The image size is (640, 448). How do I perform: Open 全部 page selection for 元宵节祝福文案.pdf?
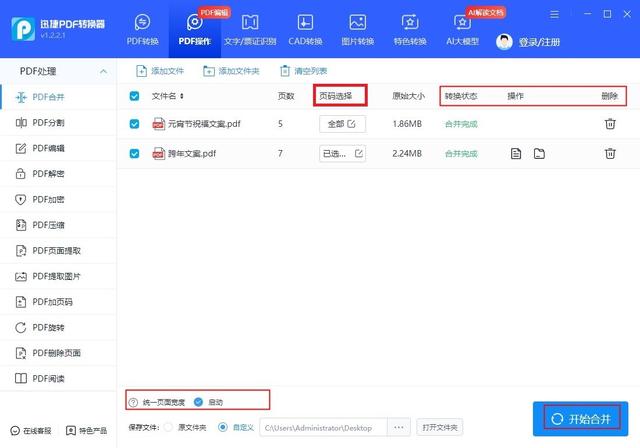342,124
